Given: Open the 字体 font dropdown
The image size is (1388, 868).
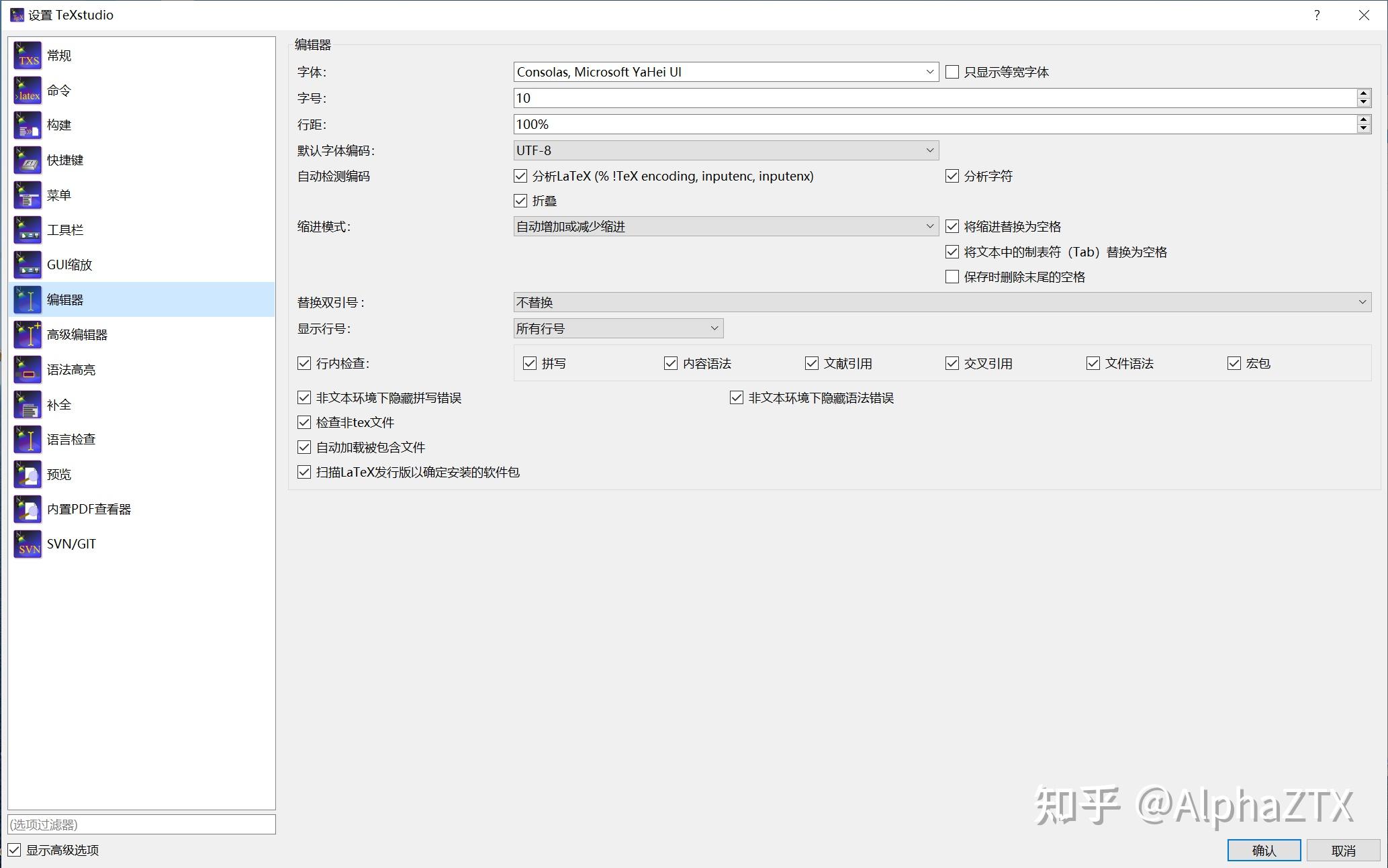Looking at the screenshot, I should 929,72.
